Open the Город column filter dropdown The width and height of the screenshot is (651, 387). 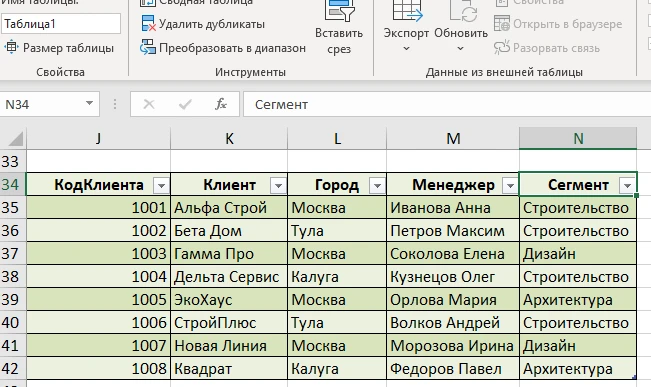[377, 186]
